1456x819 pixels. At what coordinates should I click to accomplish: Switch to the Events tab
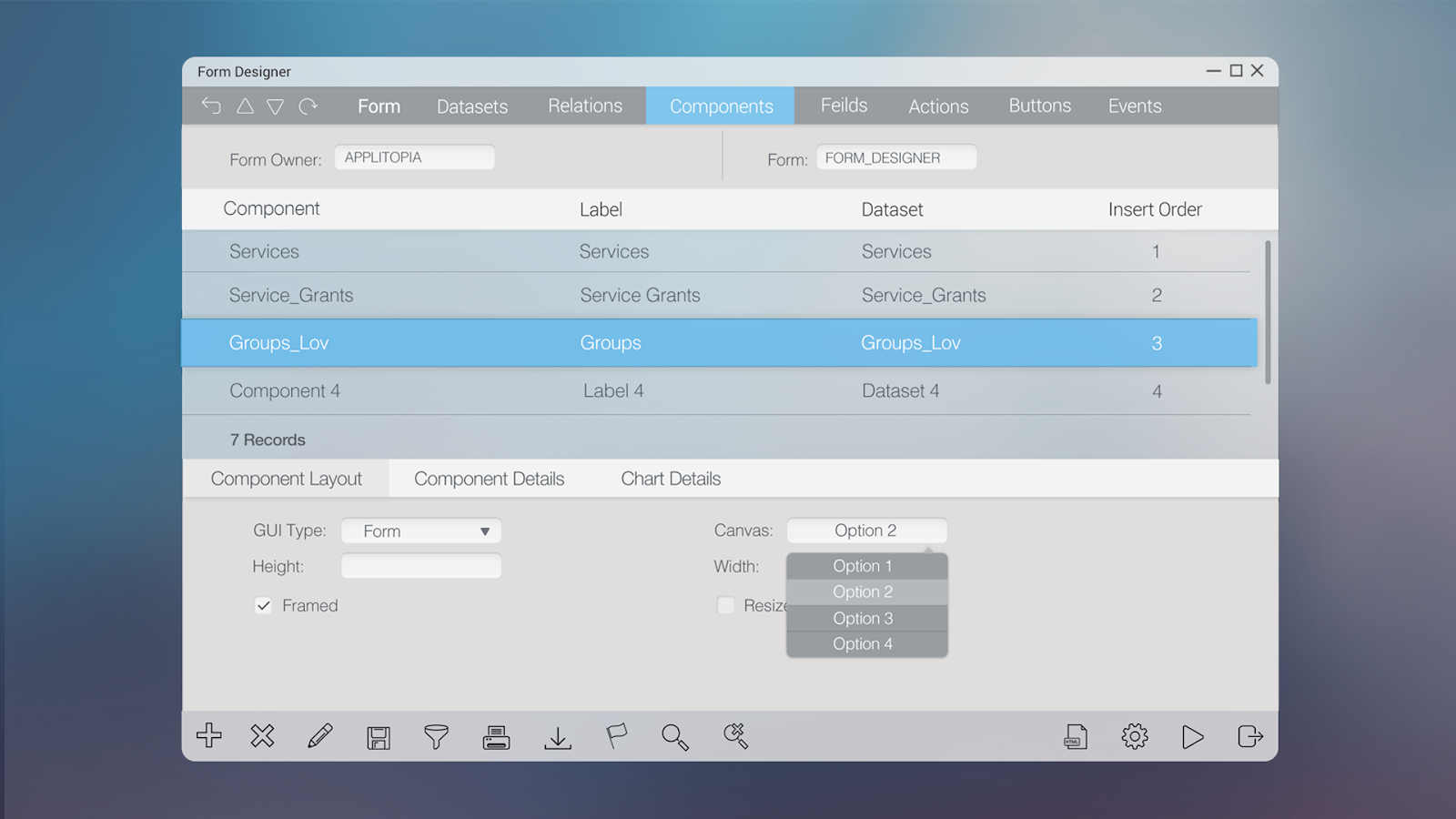click(x=1135, y=106)
